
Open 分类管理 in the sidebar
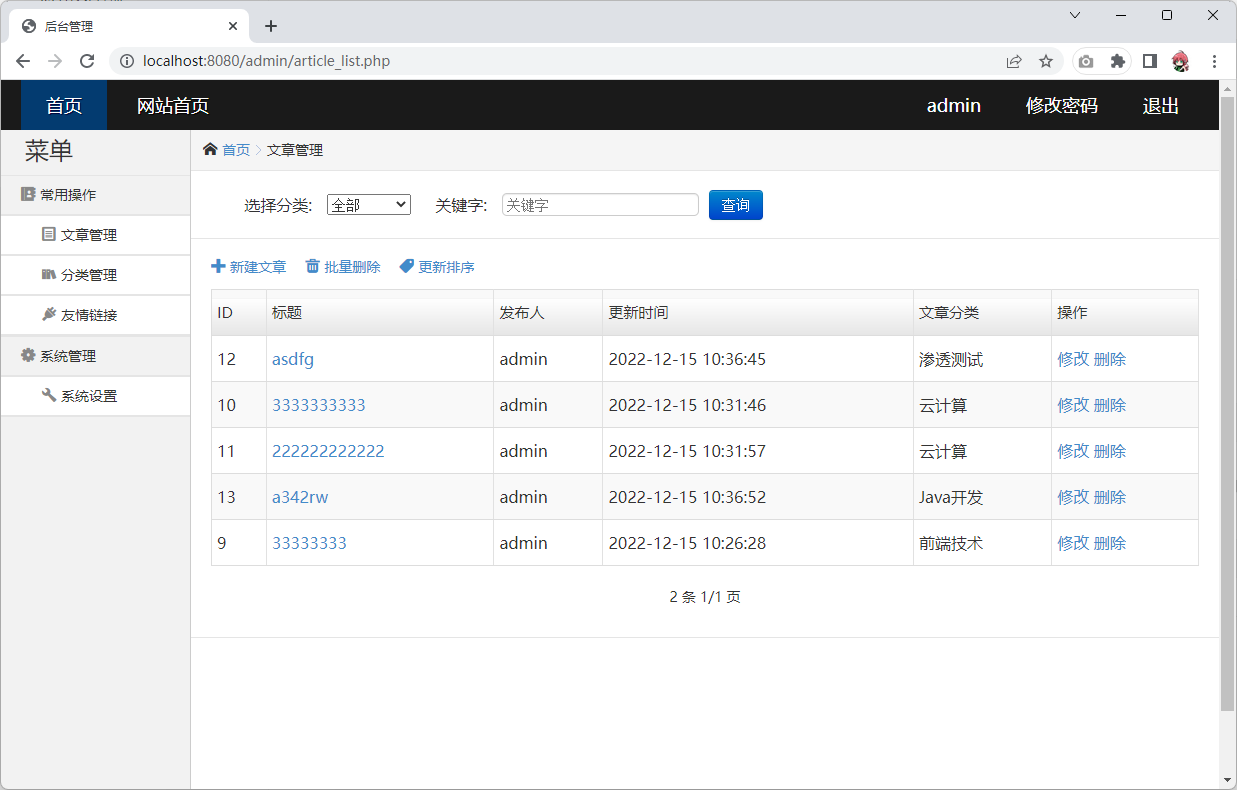(x=88, y=275)
